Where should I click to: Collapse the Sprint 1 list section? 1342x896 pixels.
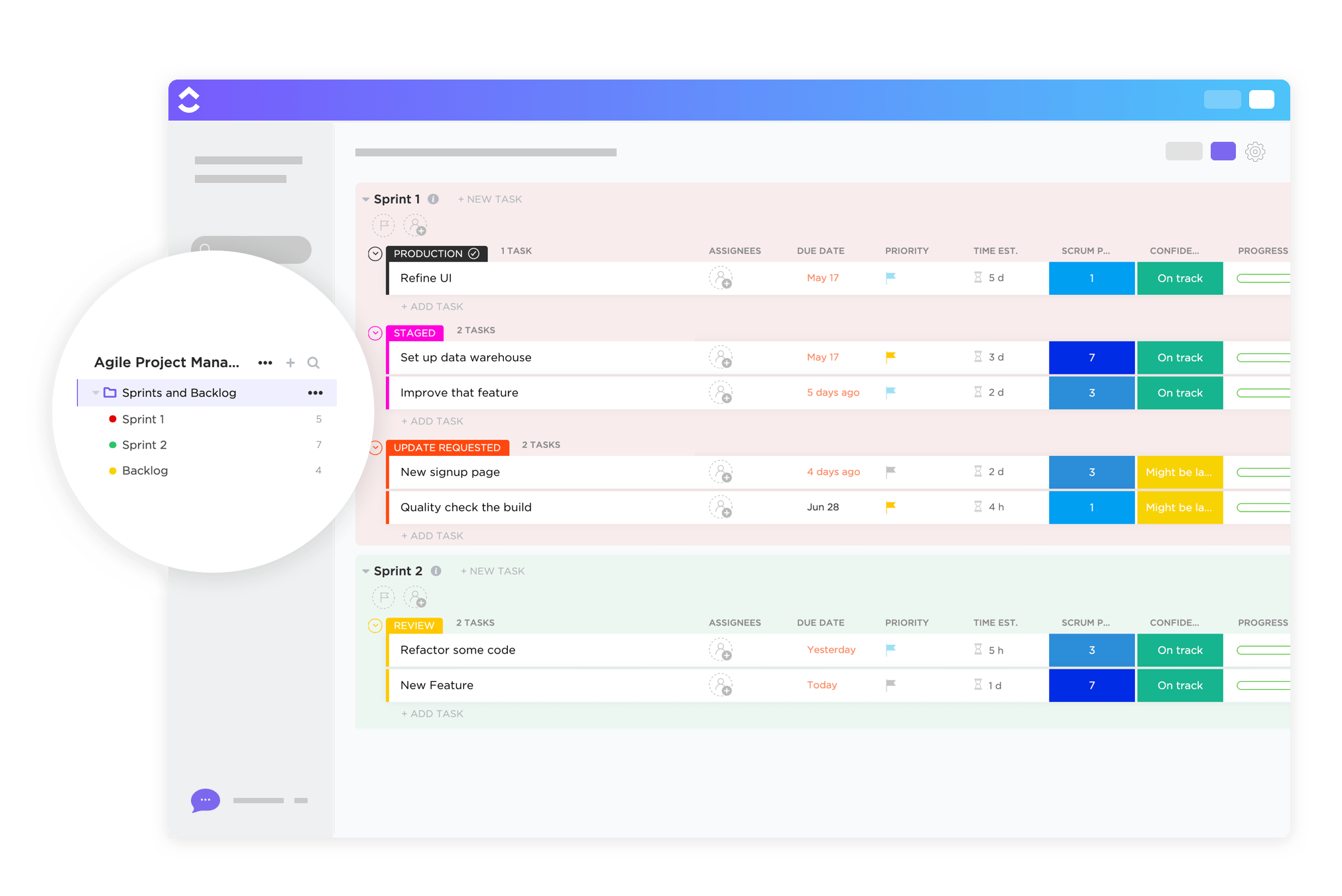[366, 199]
